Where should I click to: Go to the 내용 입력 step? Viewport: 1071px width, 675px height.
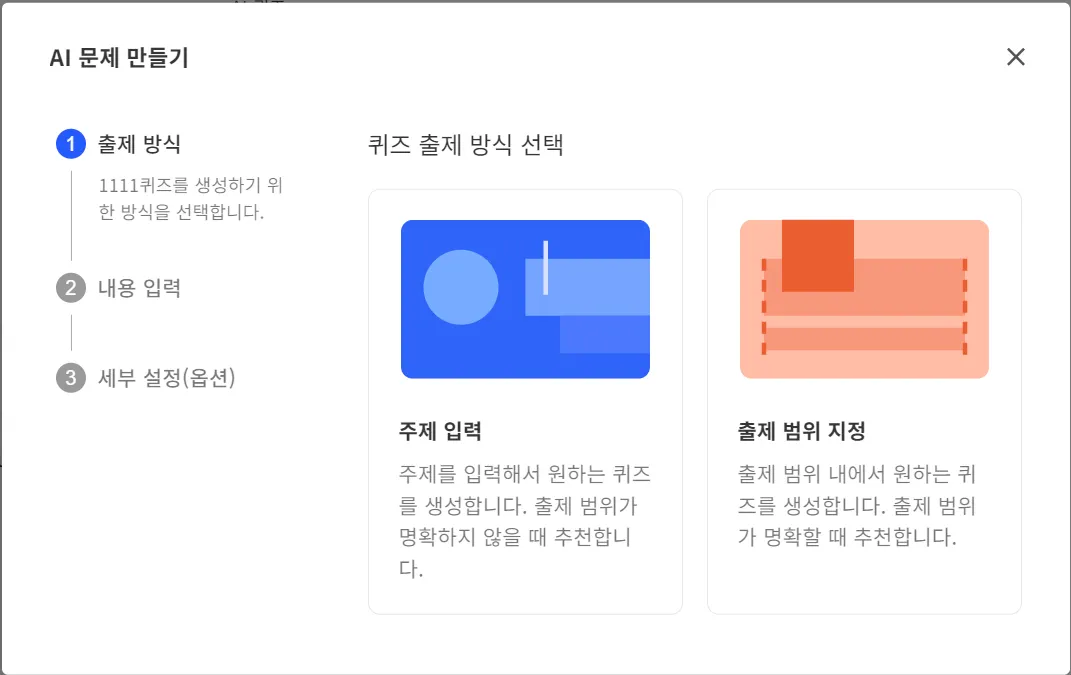click(x=139, y=288)
